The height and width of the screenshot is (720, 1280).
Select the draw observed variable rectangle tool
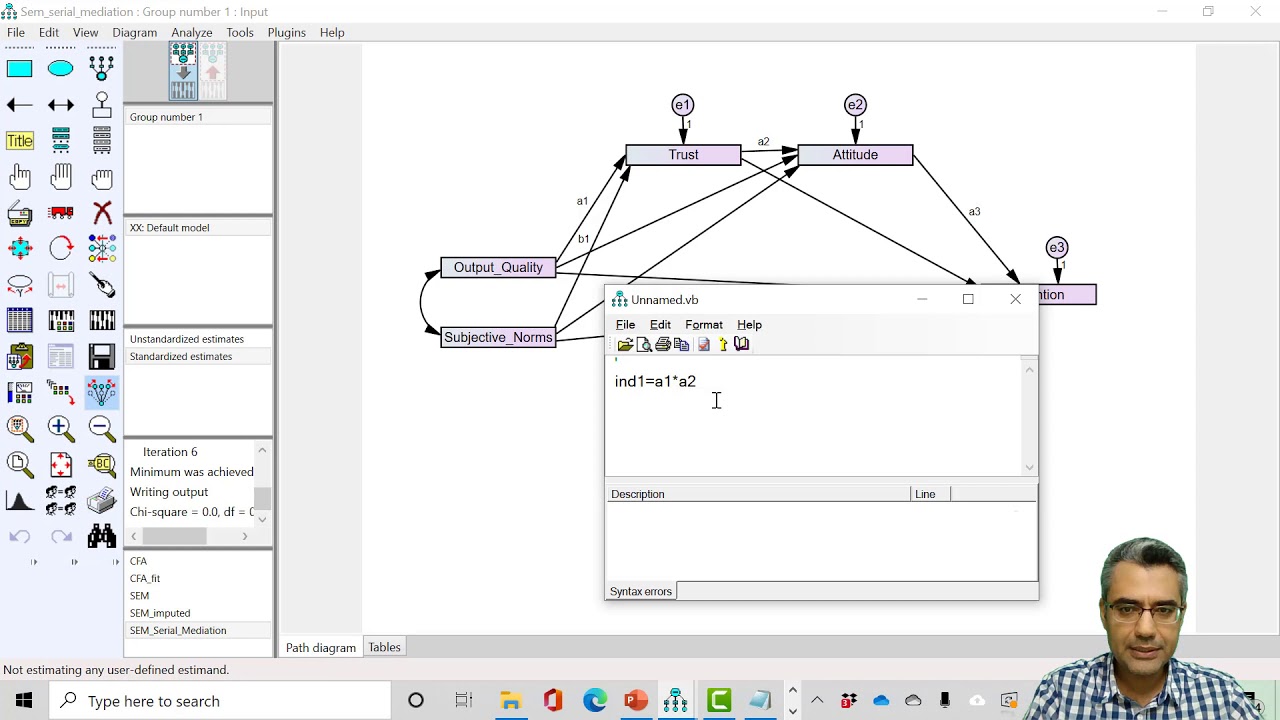(20, 68)
